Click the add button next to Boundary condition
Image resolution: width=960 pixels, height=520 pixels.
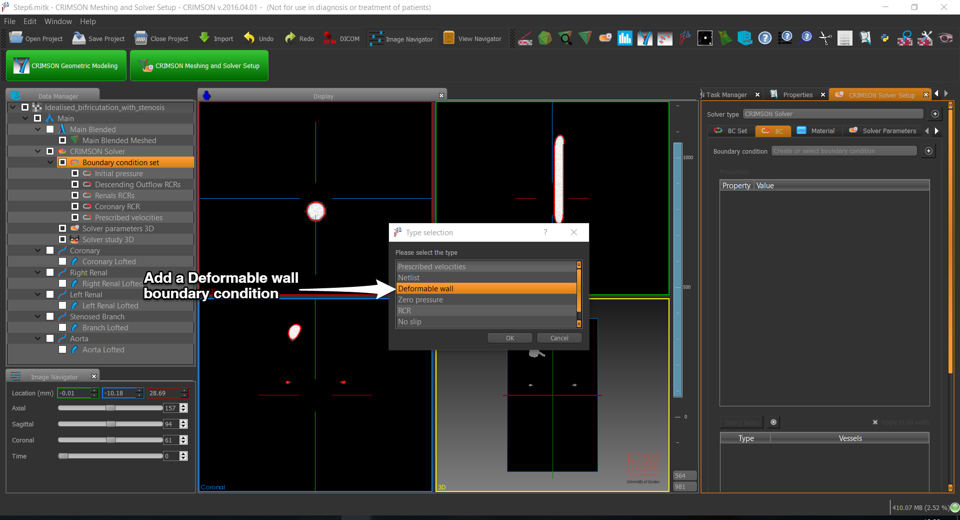coord(928,151)
